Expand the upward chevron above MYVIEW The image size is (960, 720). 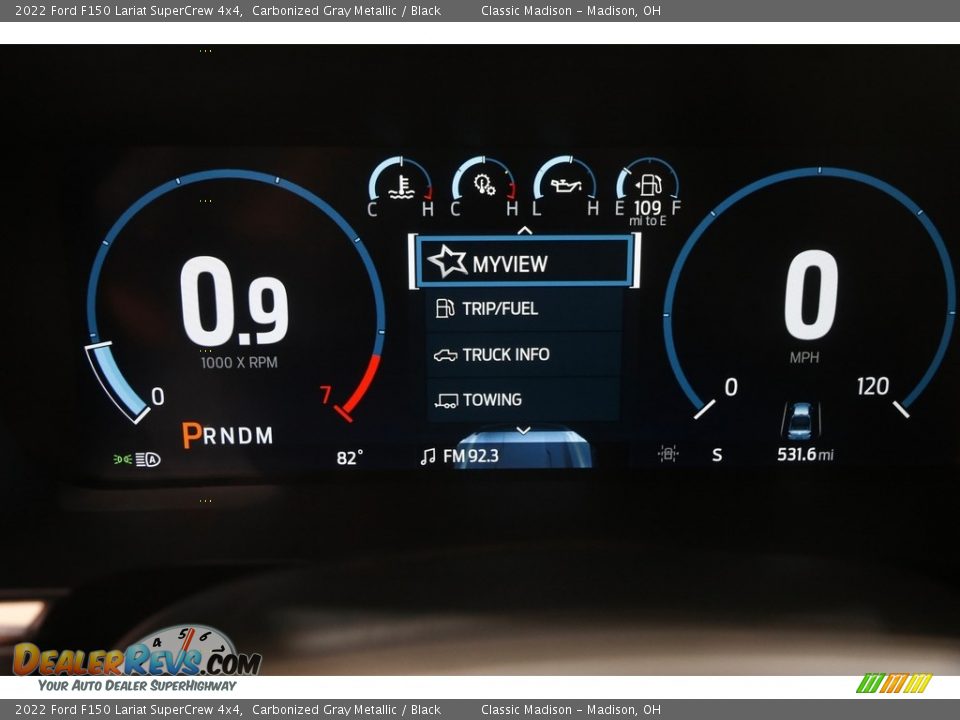coord(523,231)
